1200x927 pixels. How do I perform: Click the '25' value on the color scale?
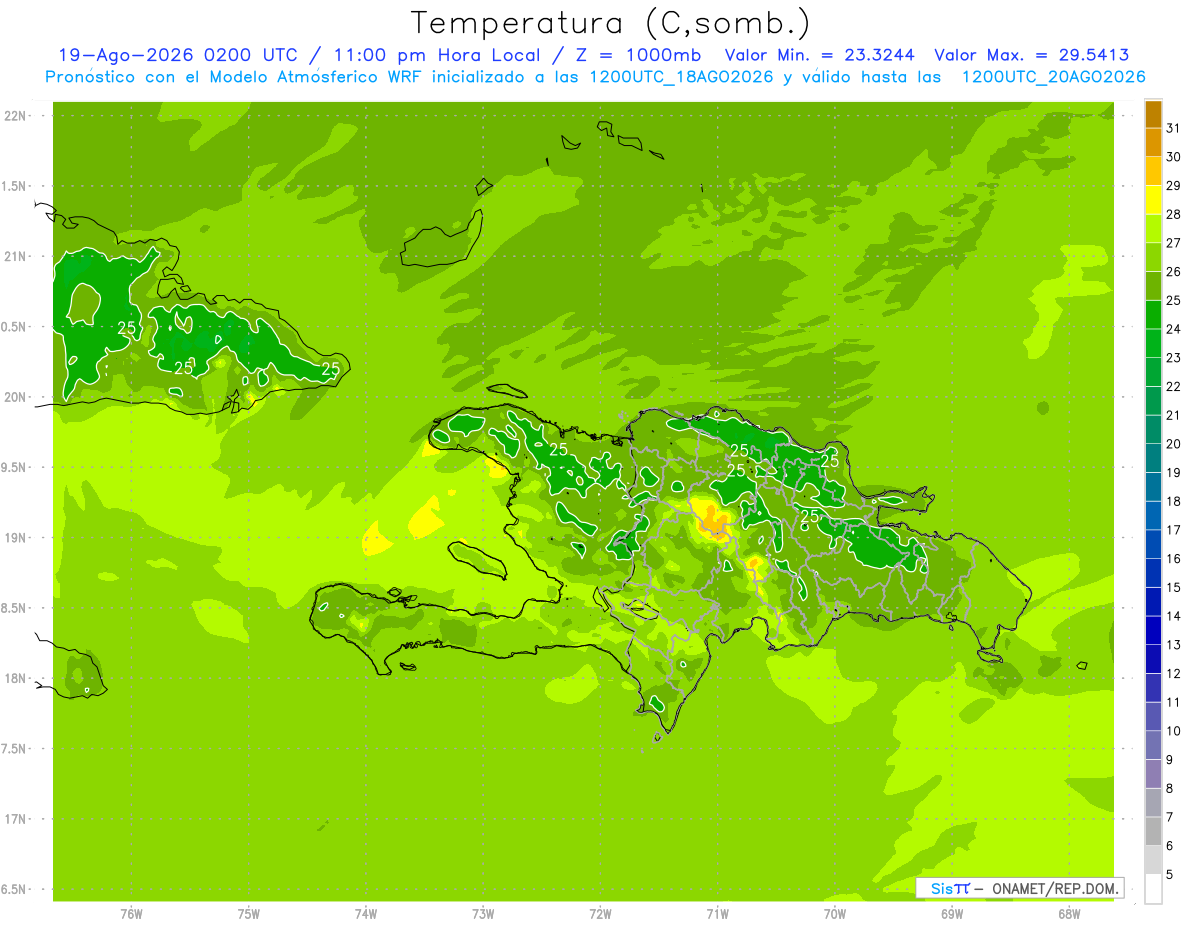[x=1174, y=300]
